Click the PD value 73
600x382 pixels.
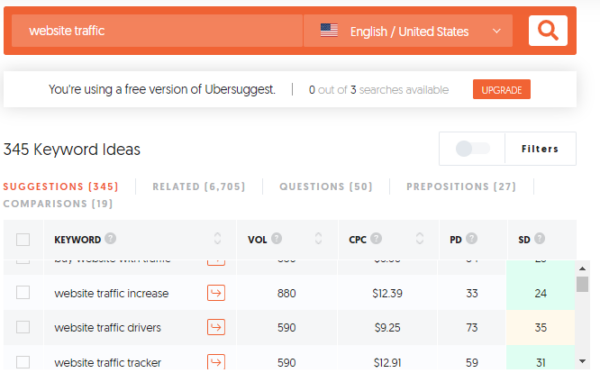[x=472, y=328]
